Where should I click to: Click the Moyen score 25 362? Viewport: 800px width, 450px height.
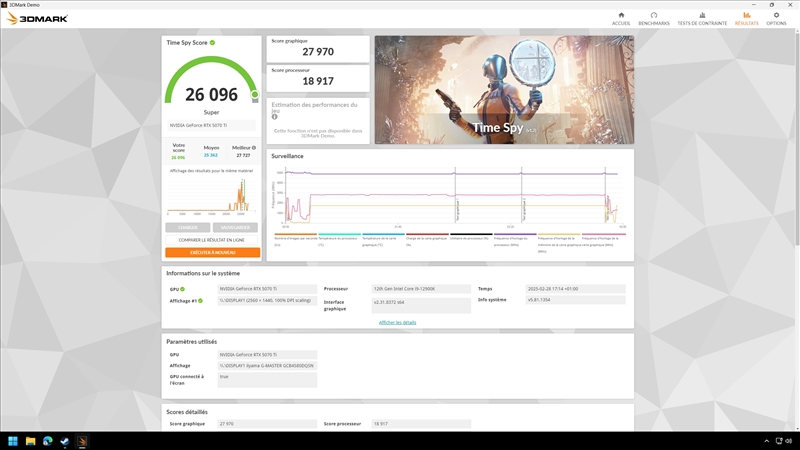(211, 155)
